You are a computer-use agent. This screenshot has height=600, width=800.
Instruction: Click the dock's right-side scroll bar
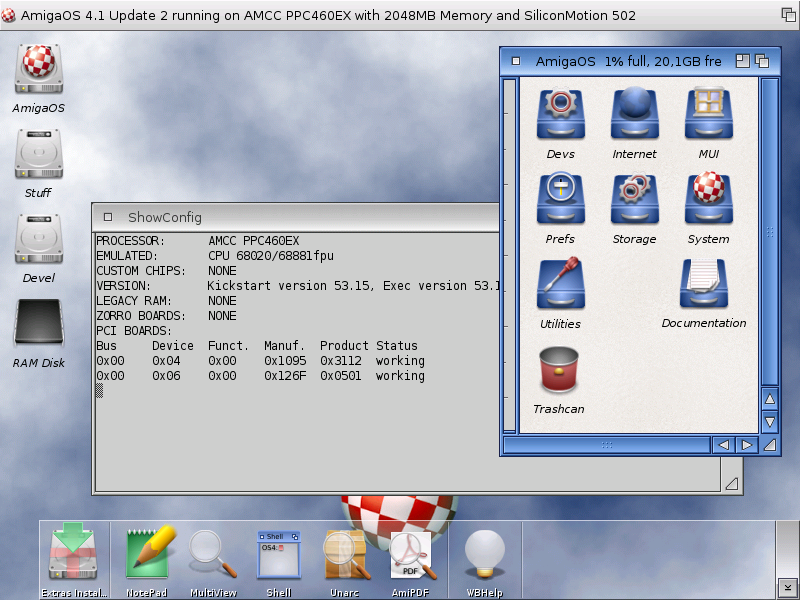pyautogui.click(x=787, y=550)
